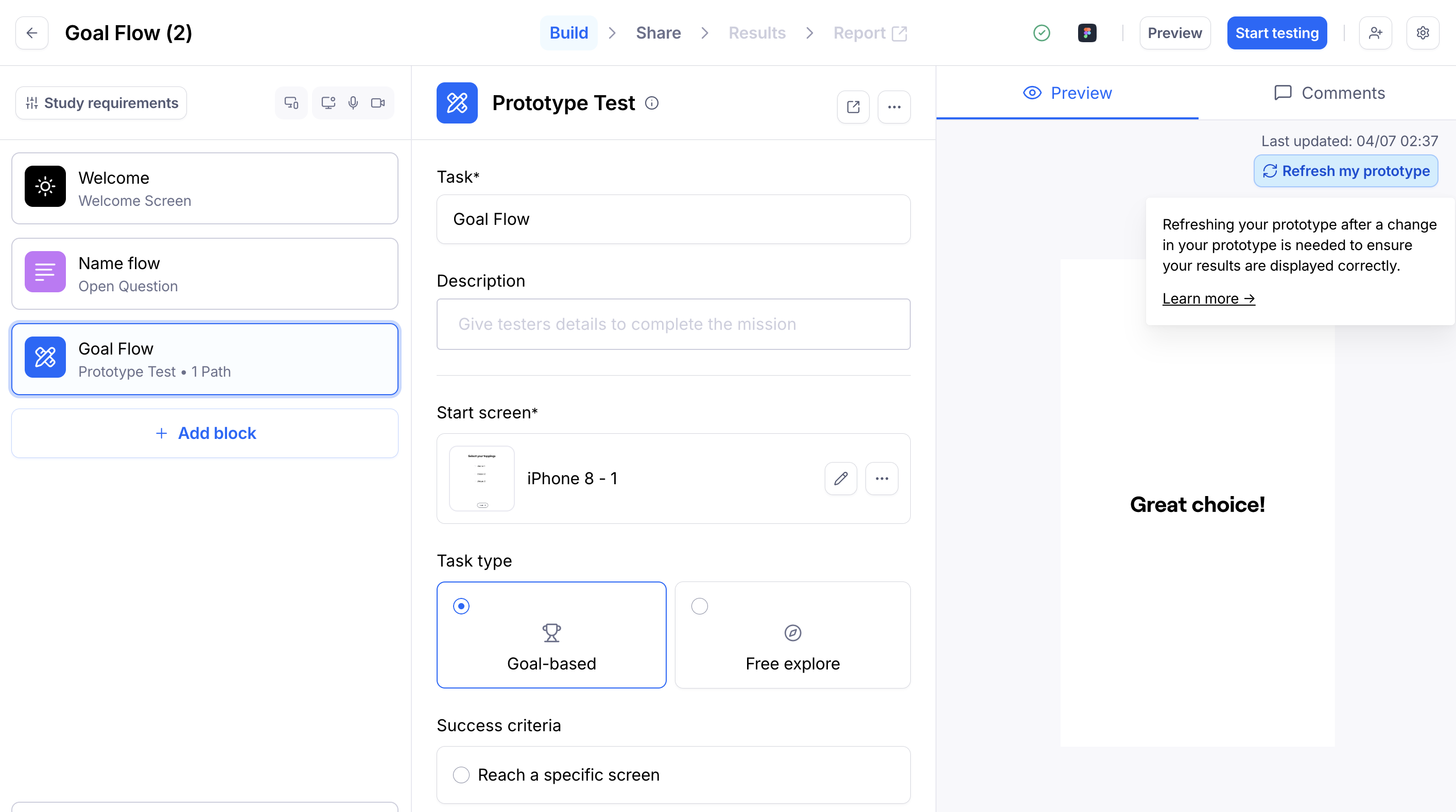Open prototype in new window icon
Screen dimensions: 1456x812
tap(853, 107)
